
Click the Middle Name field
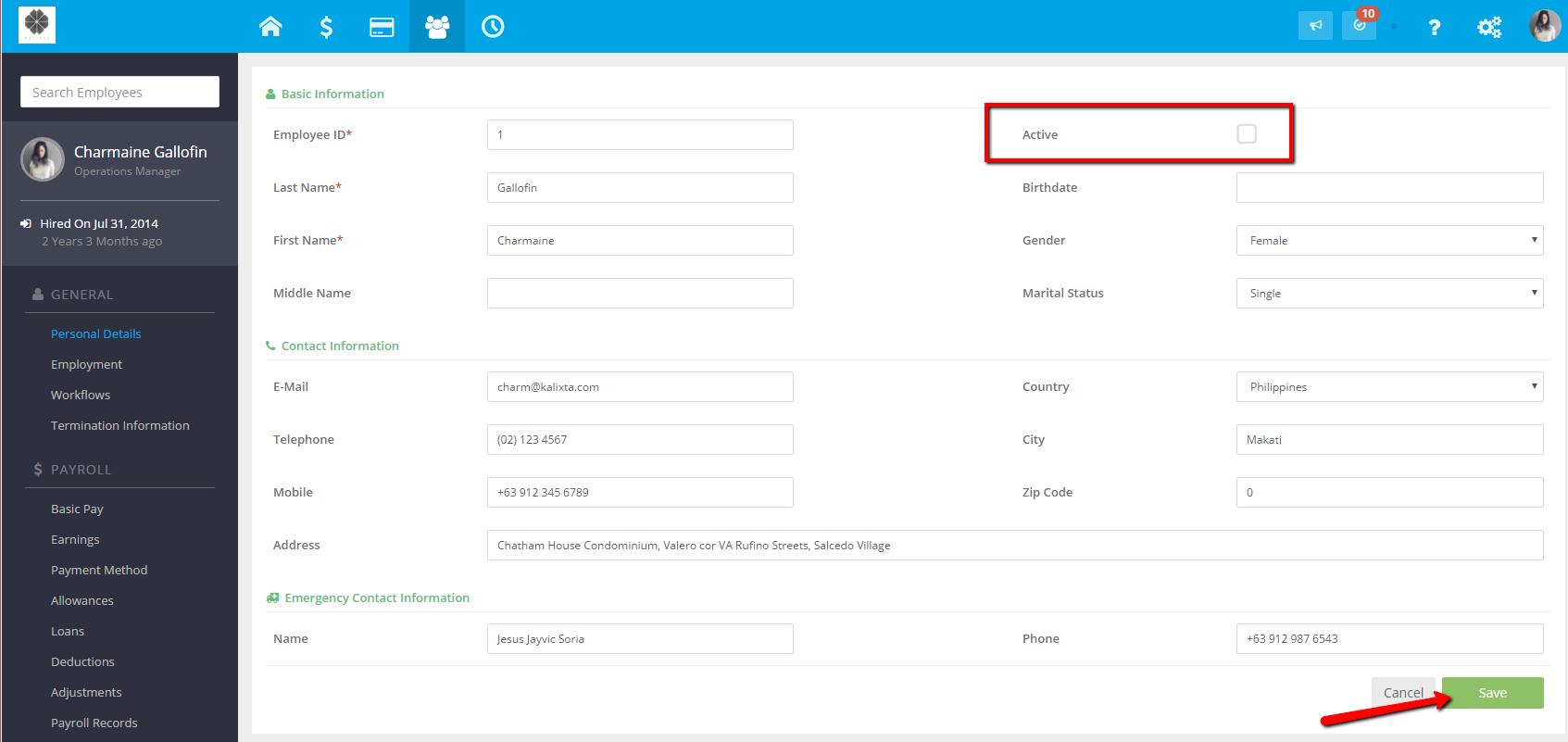(x=640, y=294)
